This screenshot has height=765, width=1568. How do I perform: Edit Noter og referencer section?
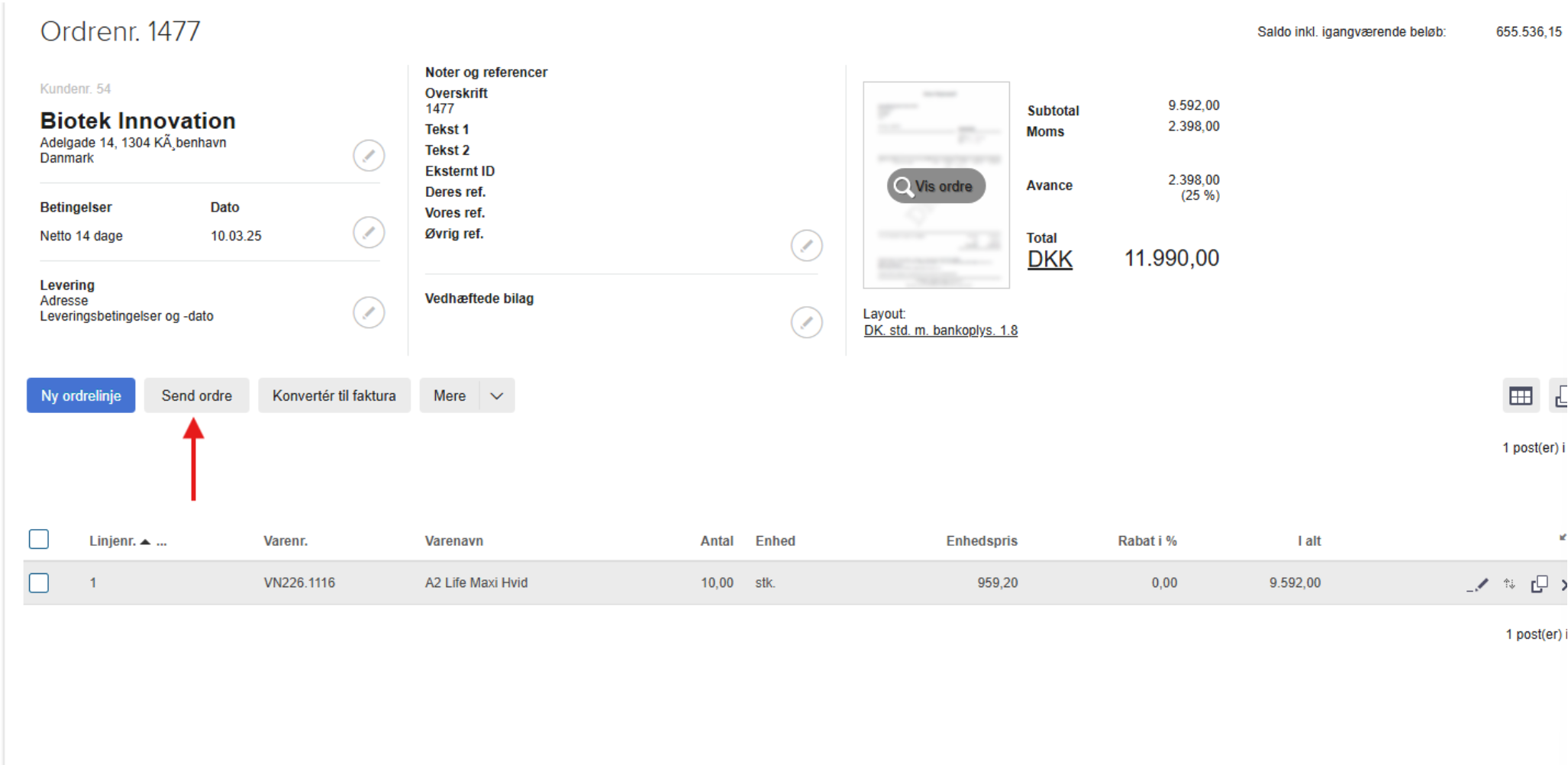point(806,246)
